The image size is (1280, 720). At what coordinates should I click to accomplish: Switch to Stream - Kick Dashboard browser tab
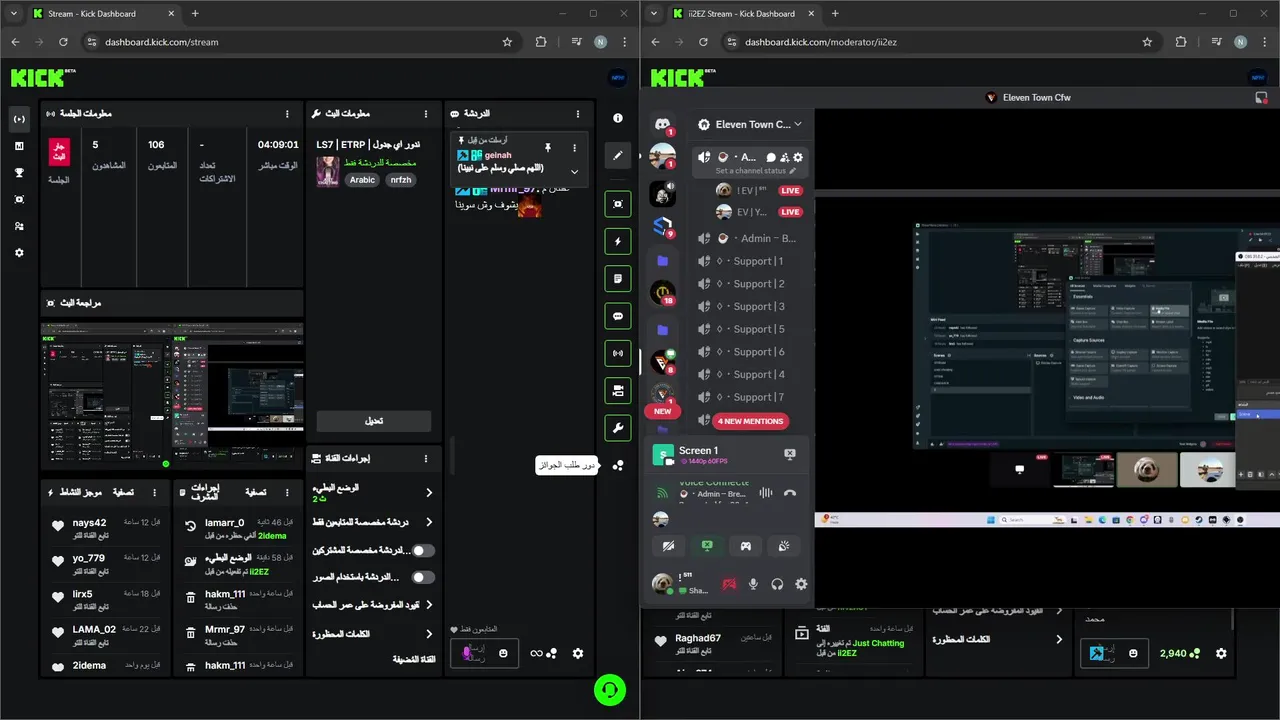point(104,14)
